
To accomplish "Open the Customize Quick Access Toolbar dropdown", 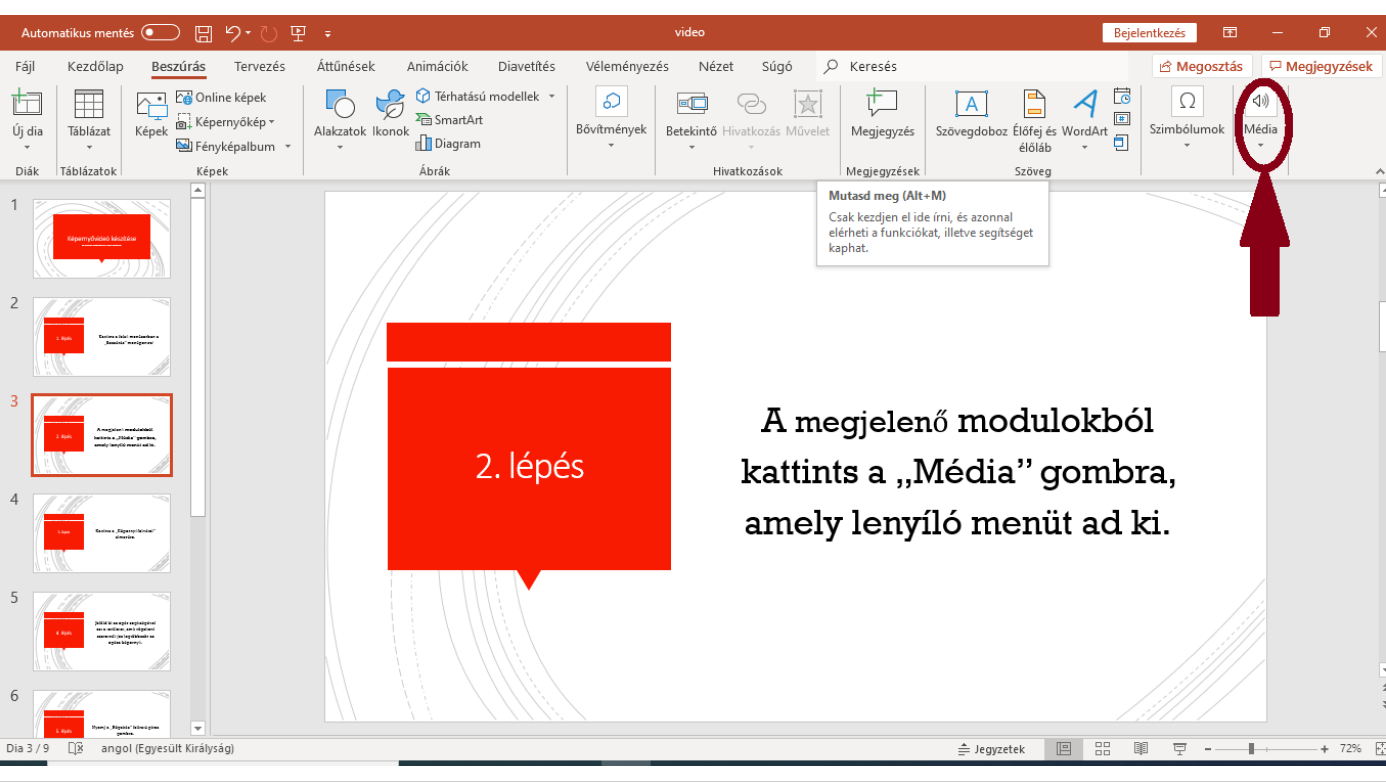I will coord(328,34).
